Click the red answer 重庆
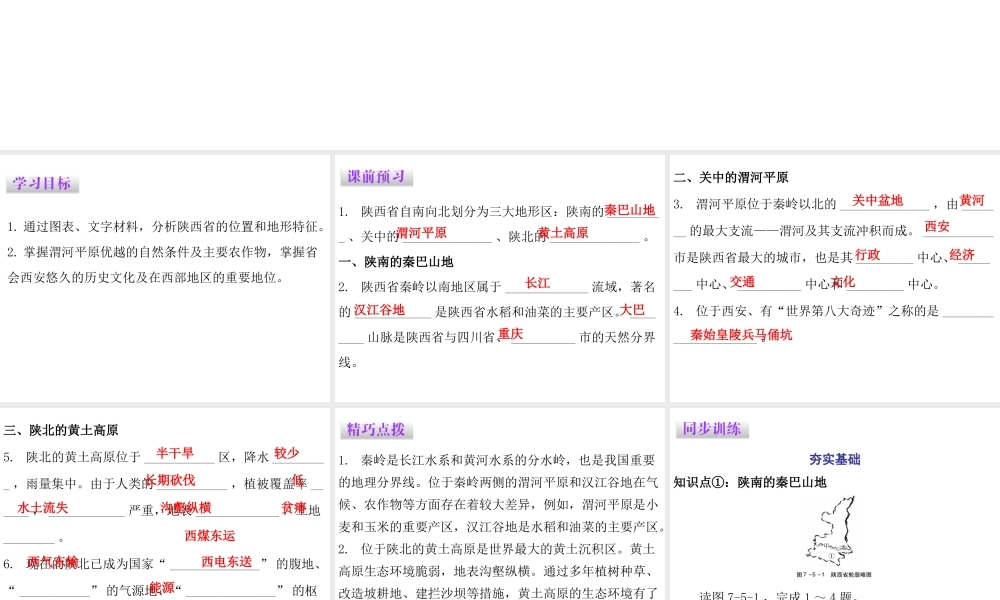 (x=510, y=333)
